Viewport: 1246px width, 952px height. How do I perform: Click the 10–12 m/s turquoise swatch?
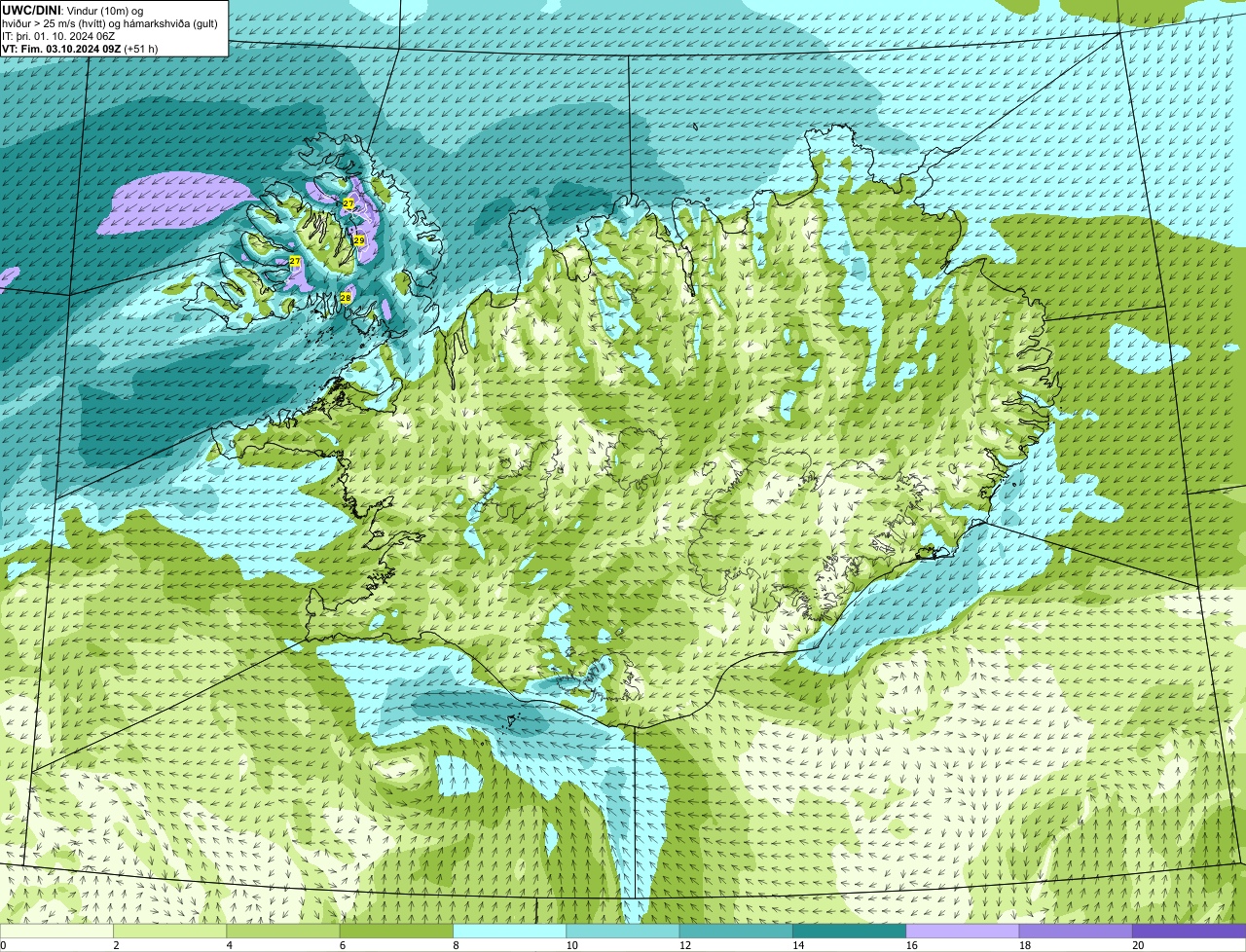tap(623, 931)
